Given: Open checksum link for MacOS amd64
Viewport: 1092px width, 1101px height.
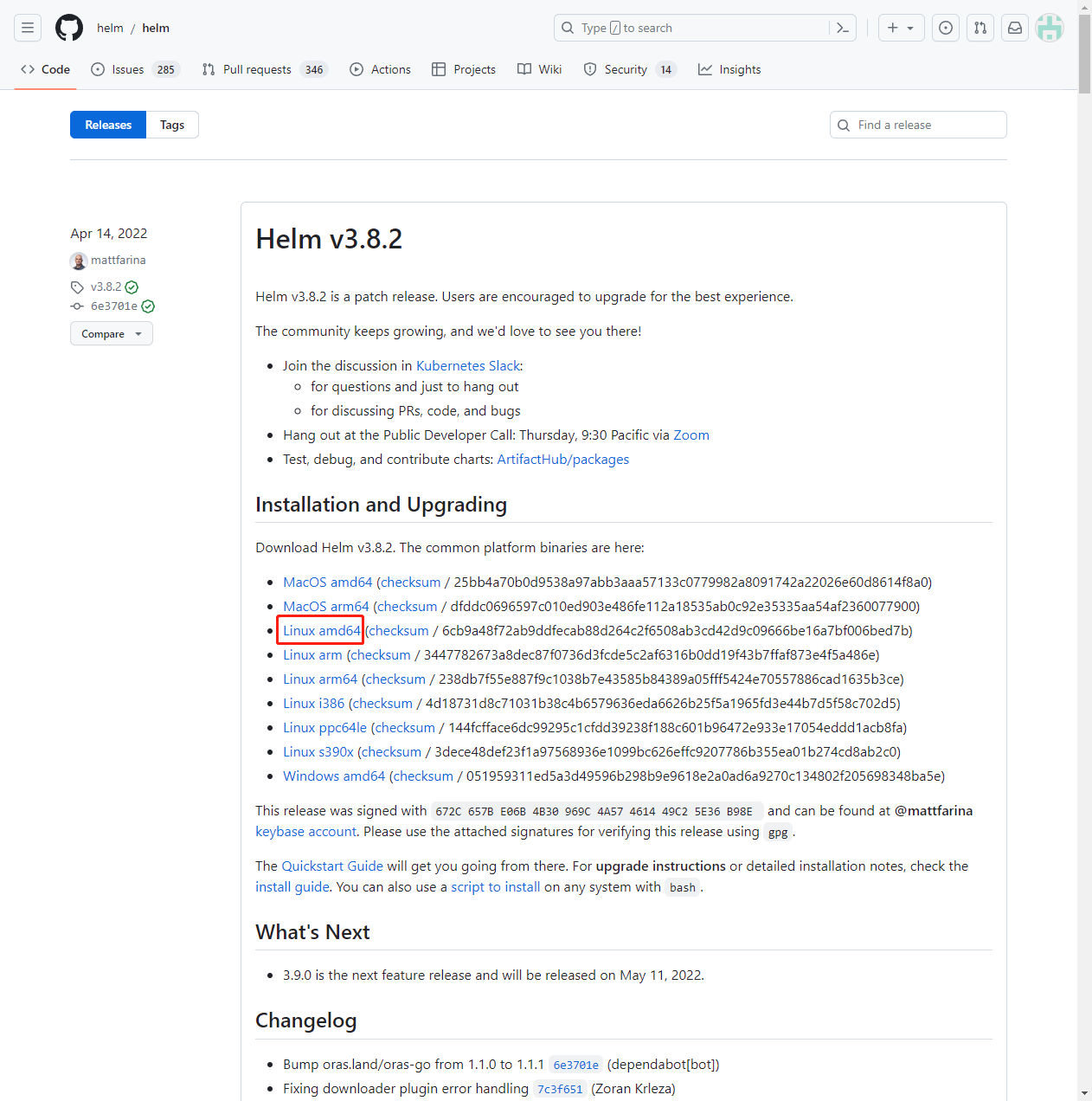Looking at the screenshot, I should pyautogui.click(x=411, y=583).
